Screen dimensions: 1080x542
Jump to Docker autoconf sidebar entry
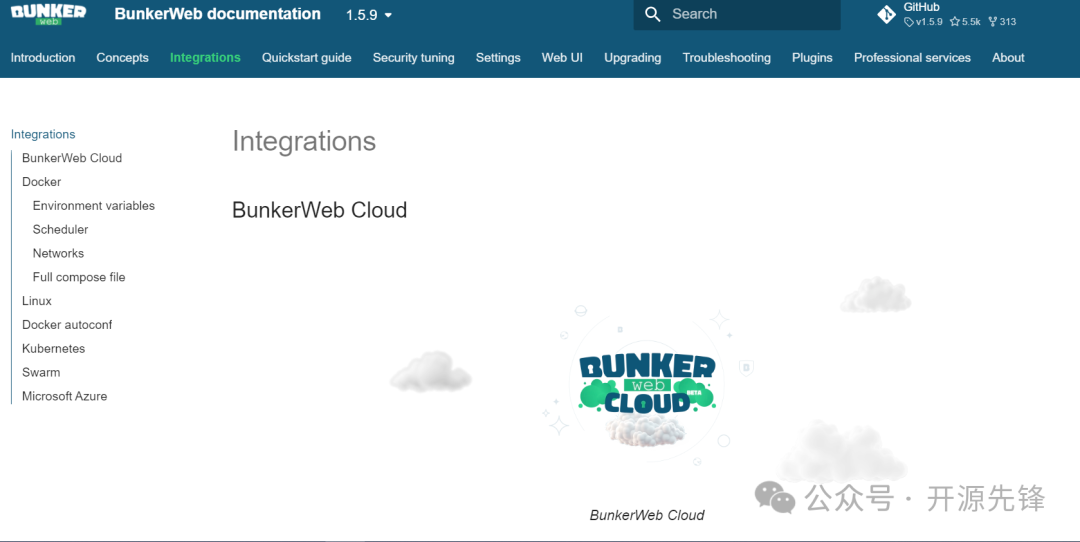pos(67,324)
